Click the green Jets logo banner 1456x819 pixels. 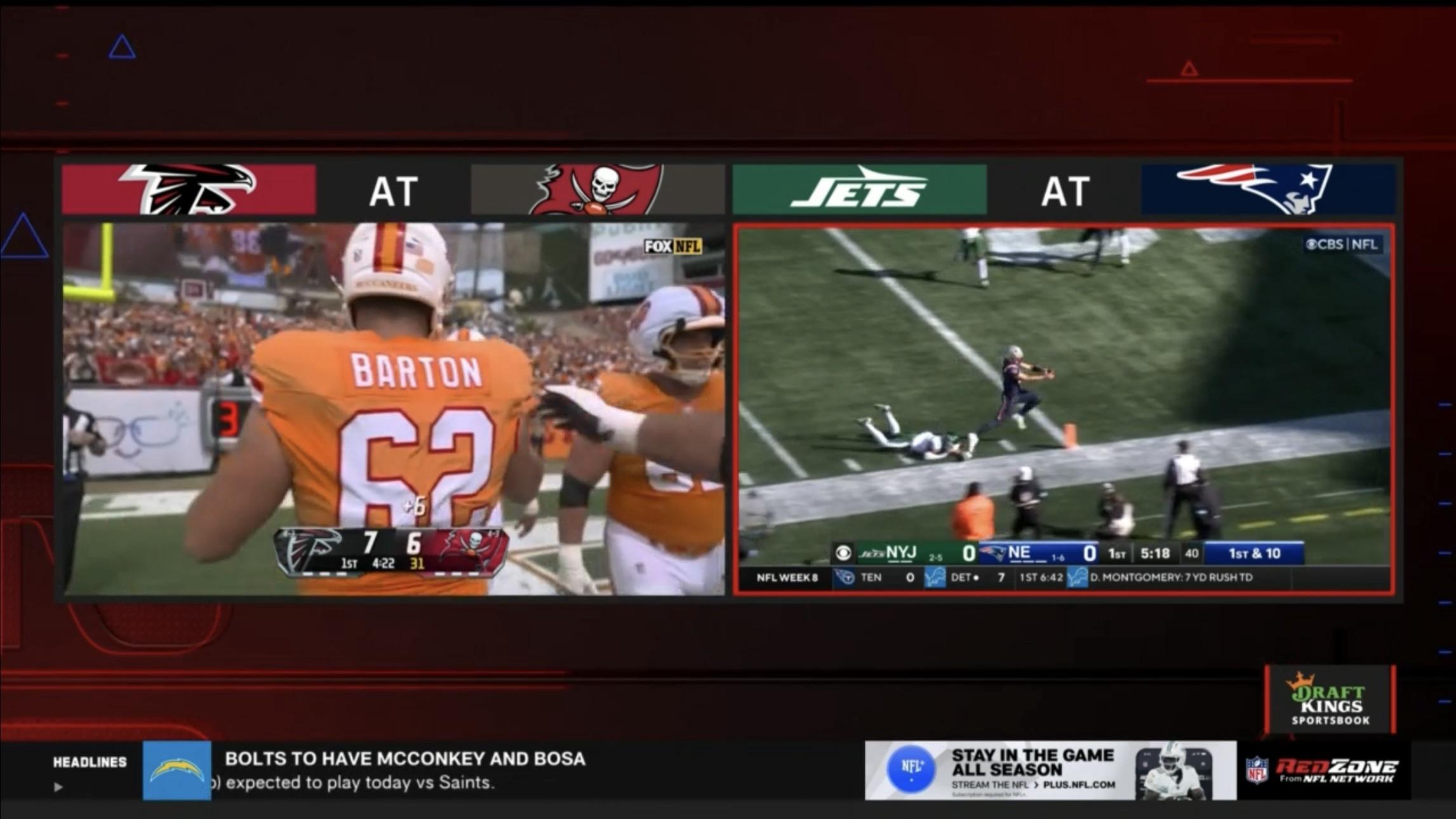[860, 189]
